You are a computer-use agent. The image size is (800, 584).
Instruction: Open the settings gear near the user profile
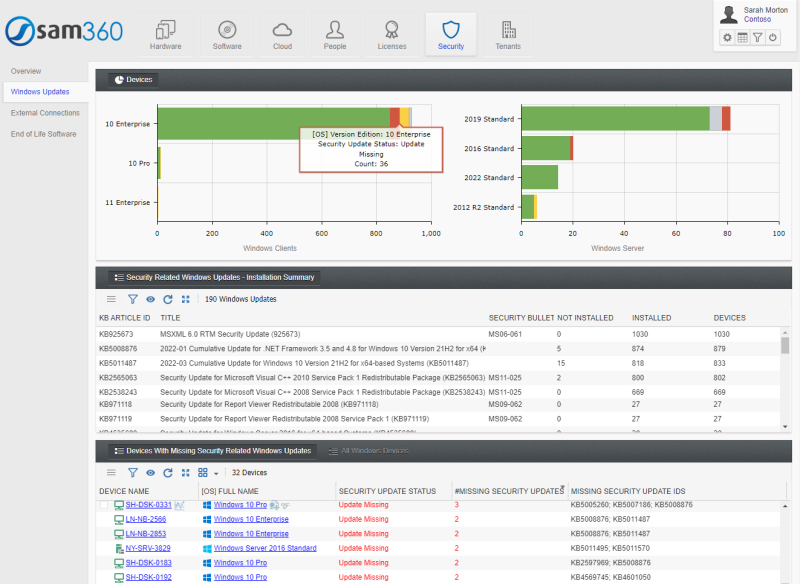(728, 36)
